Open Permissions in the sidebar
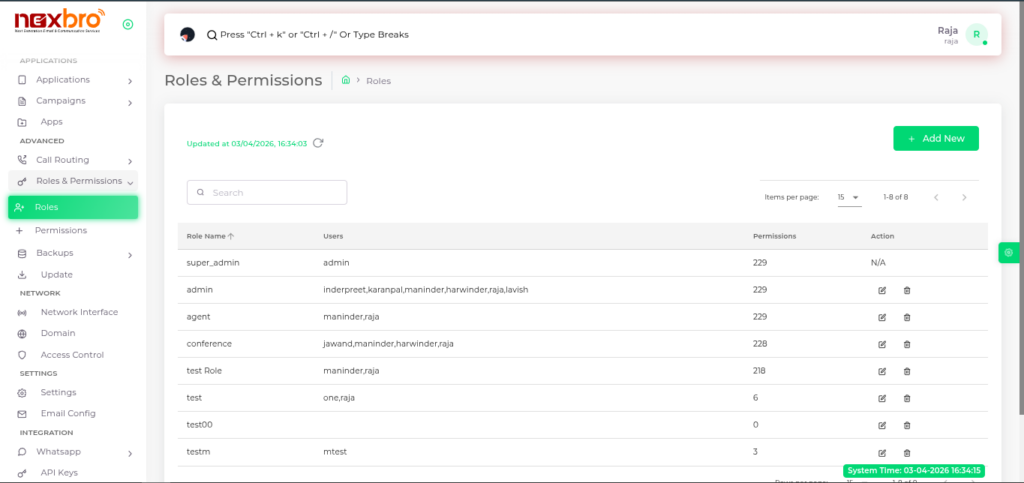This screenshot has height=483, width=1024. click(60, 230)
